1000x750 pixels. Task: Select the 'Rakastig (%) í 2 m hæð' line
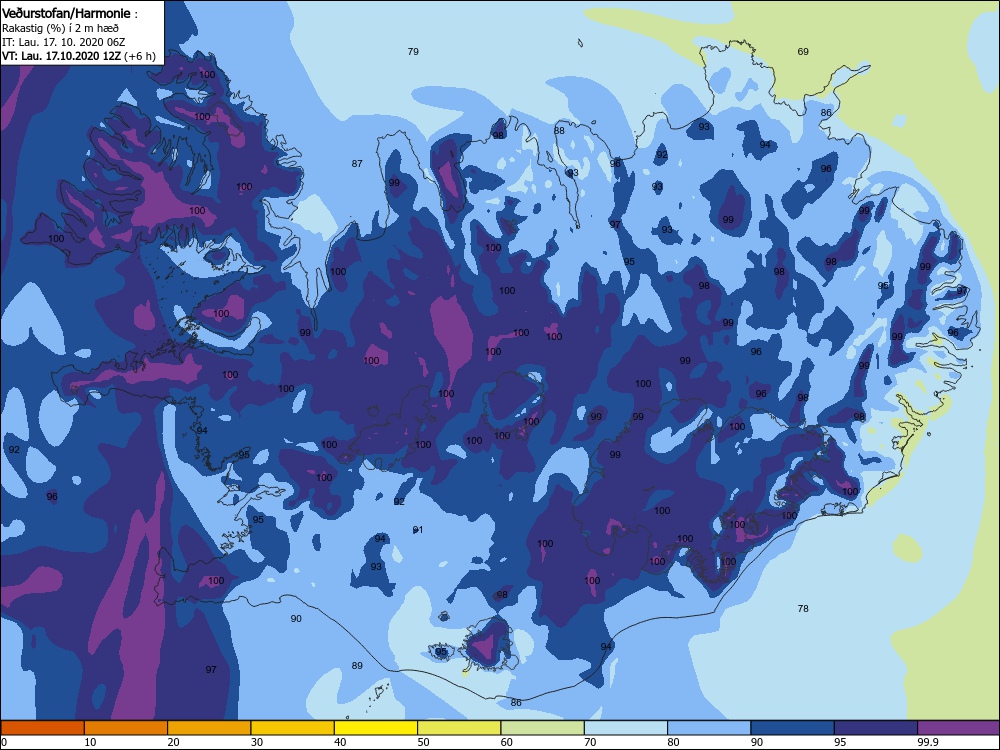[x=60, y=28]
